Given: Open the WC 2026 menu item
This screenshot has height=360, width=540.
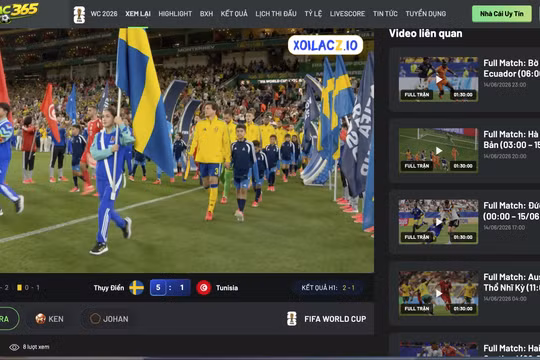Looking at the screenshot, I should pos(104,14).
